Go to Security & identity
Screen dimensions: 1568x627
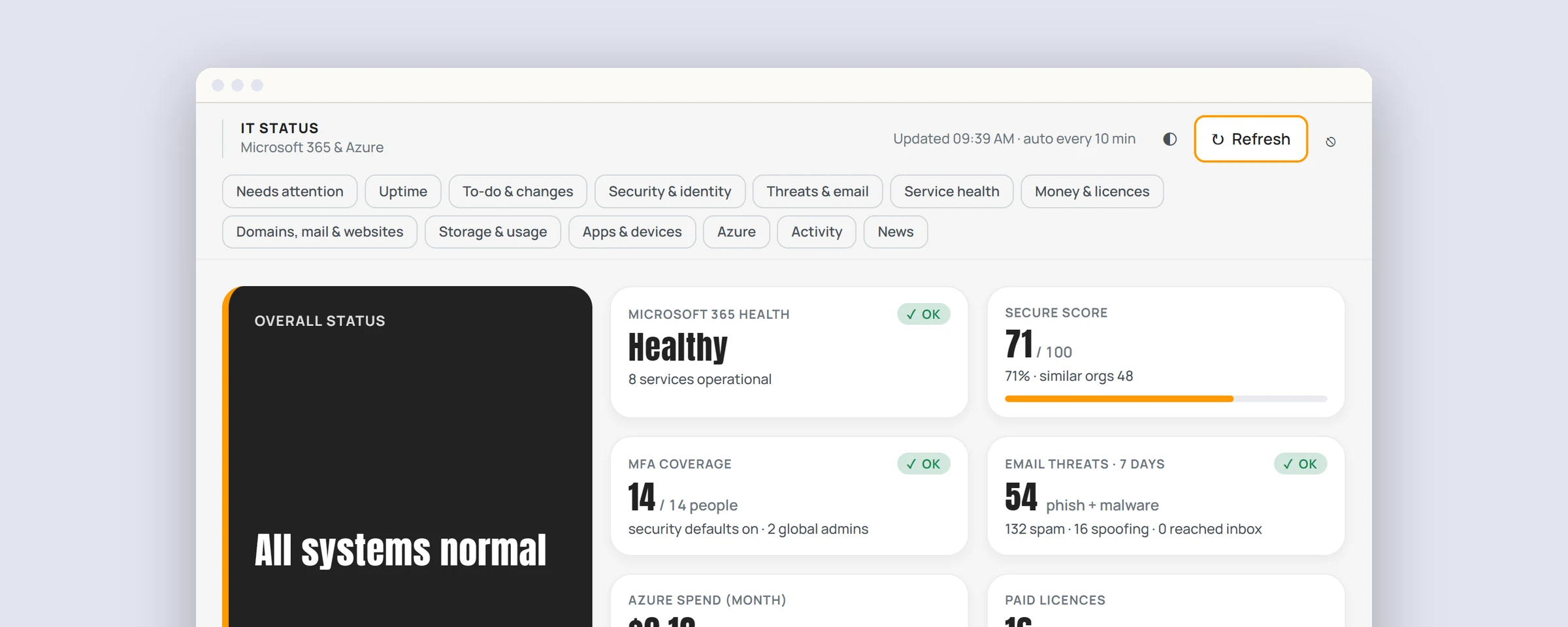click(x=670, y=191)
